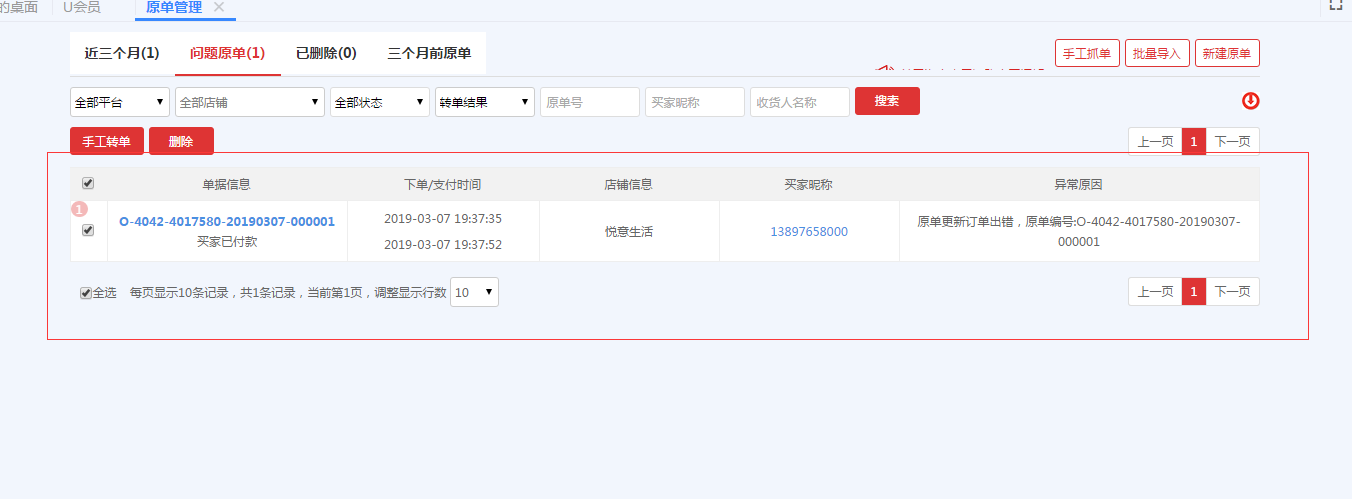Toggle the header select-all checkbox
The image size is (1352, 499).
click(88, 183)
